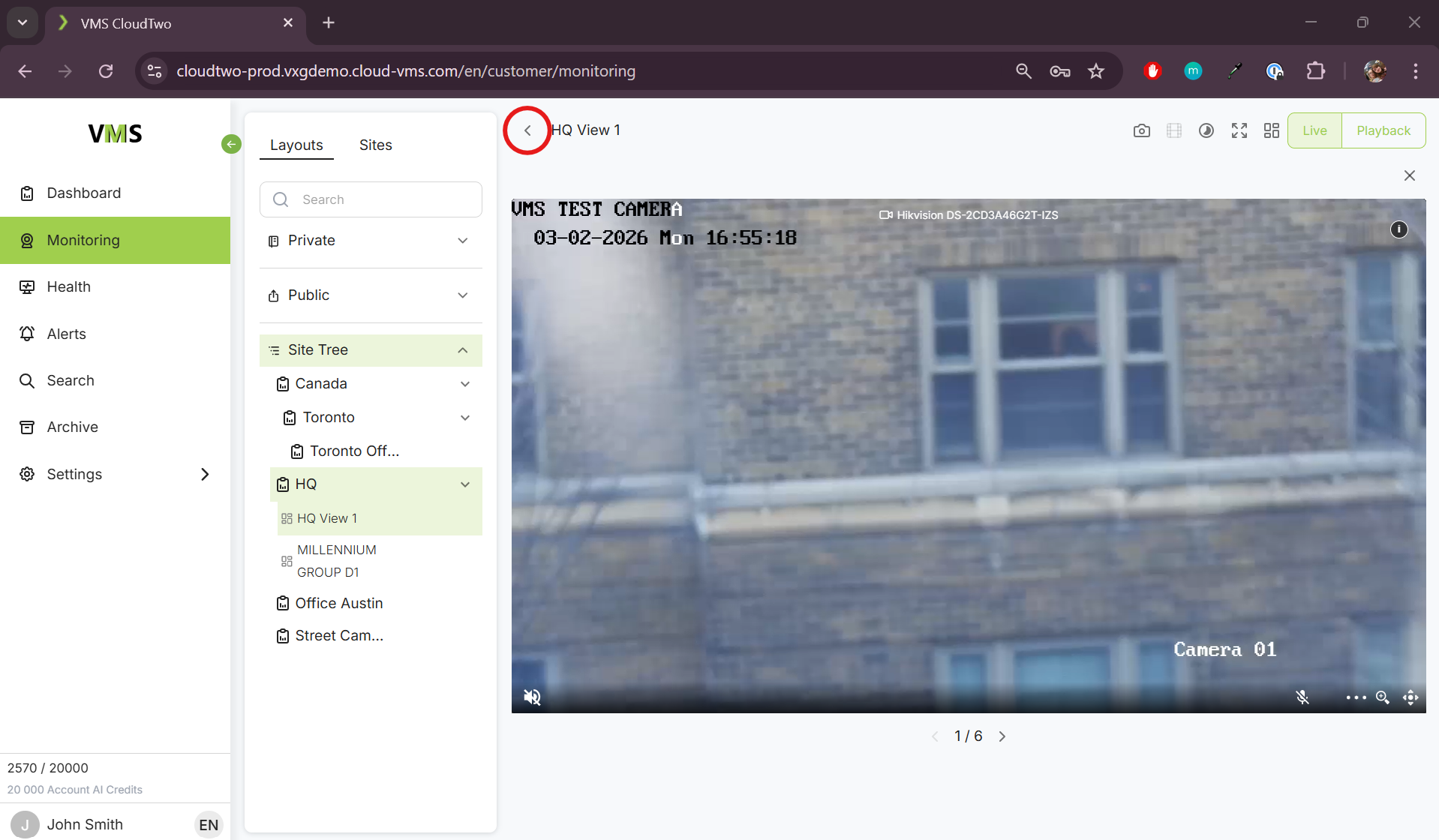
Task: Go to next camera page arrow
Action: click(x=1002, y=736)
